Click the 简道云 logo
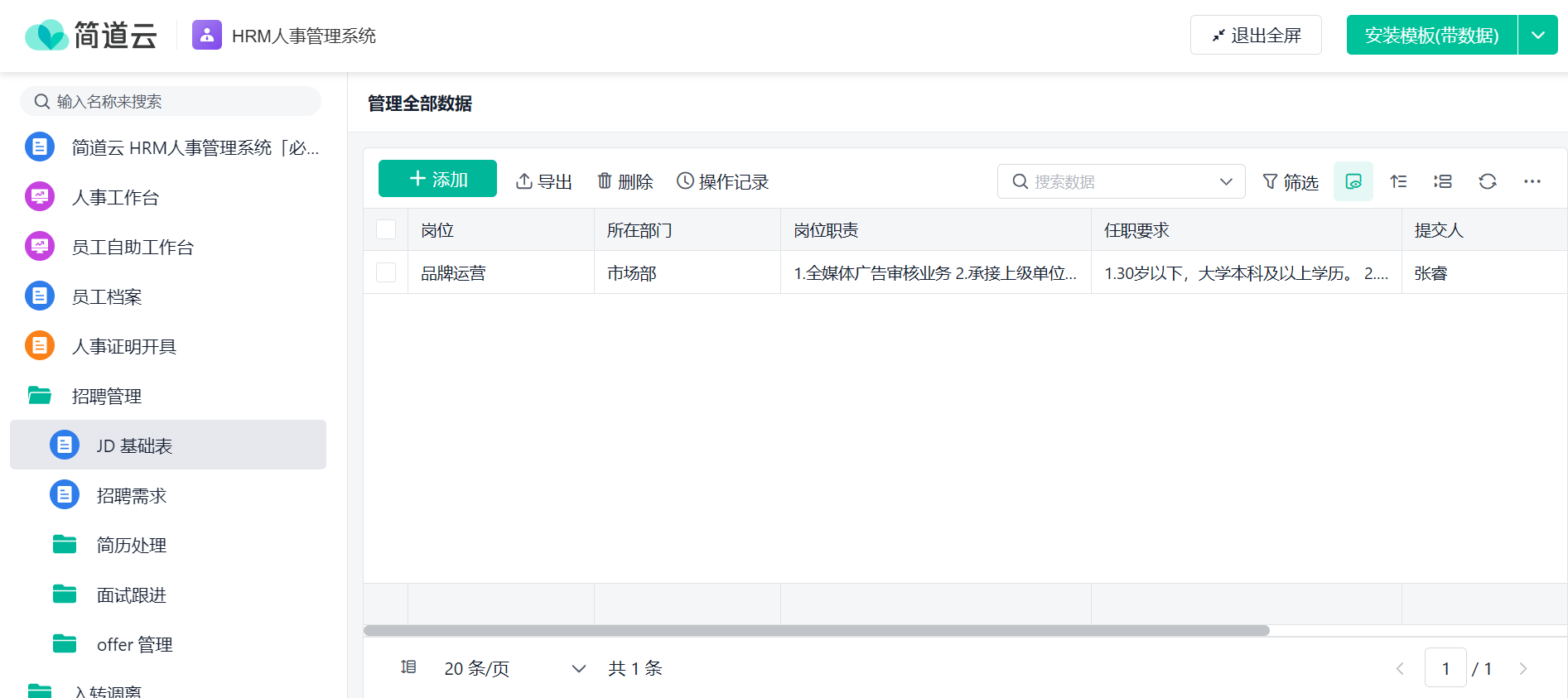Image resolution: width=1568 pixels, height=698 pixels. click(x=91, y=36)
